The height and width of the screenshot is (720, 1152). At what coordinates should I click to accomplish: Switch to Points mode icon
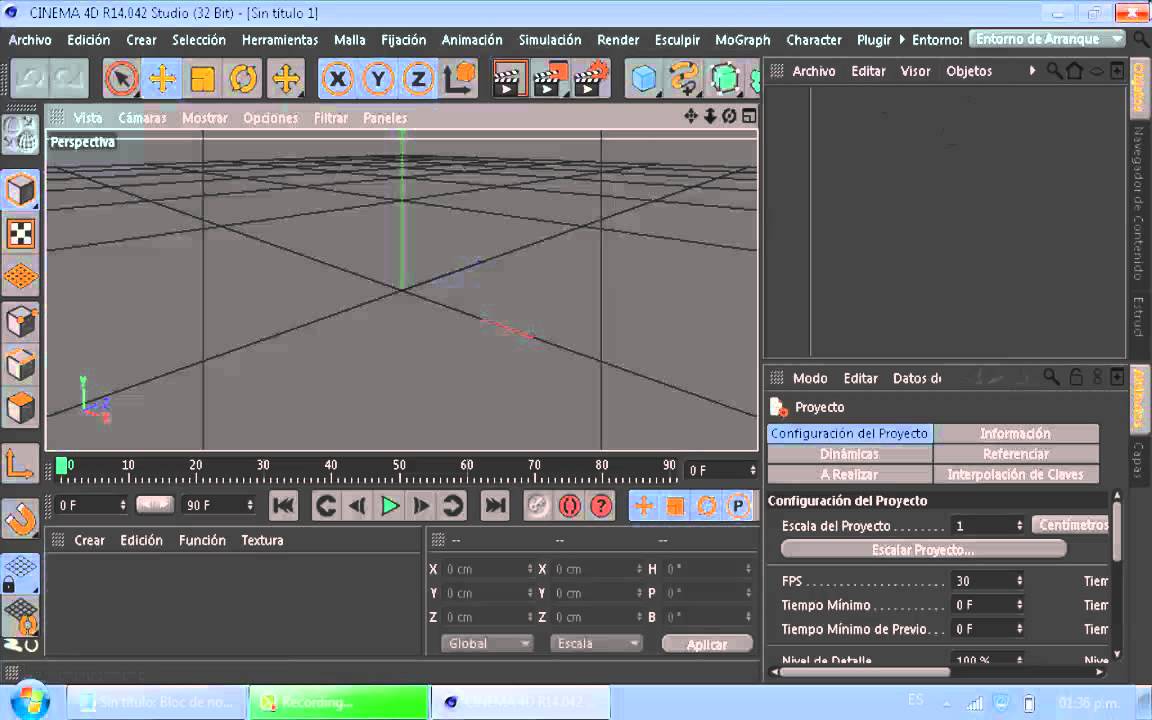pos(21,321)
